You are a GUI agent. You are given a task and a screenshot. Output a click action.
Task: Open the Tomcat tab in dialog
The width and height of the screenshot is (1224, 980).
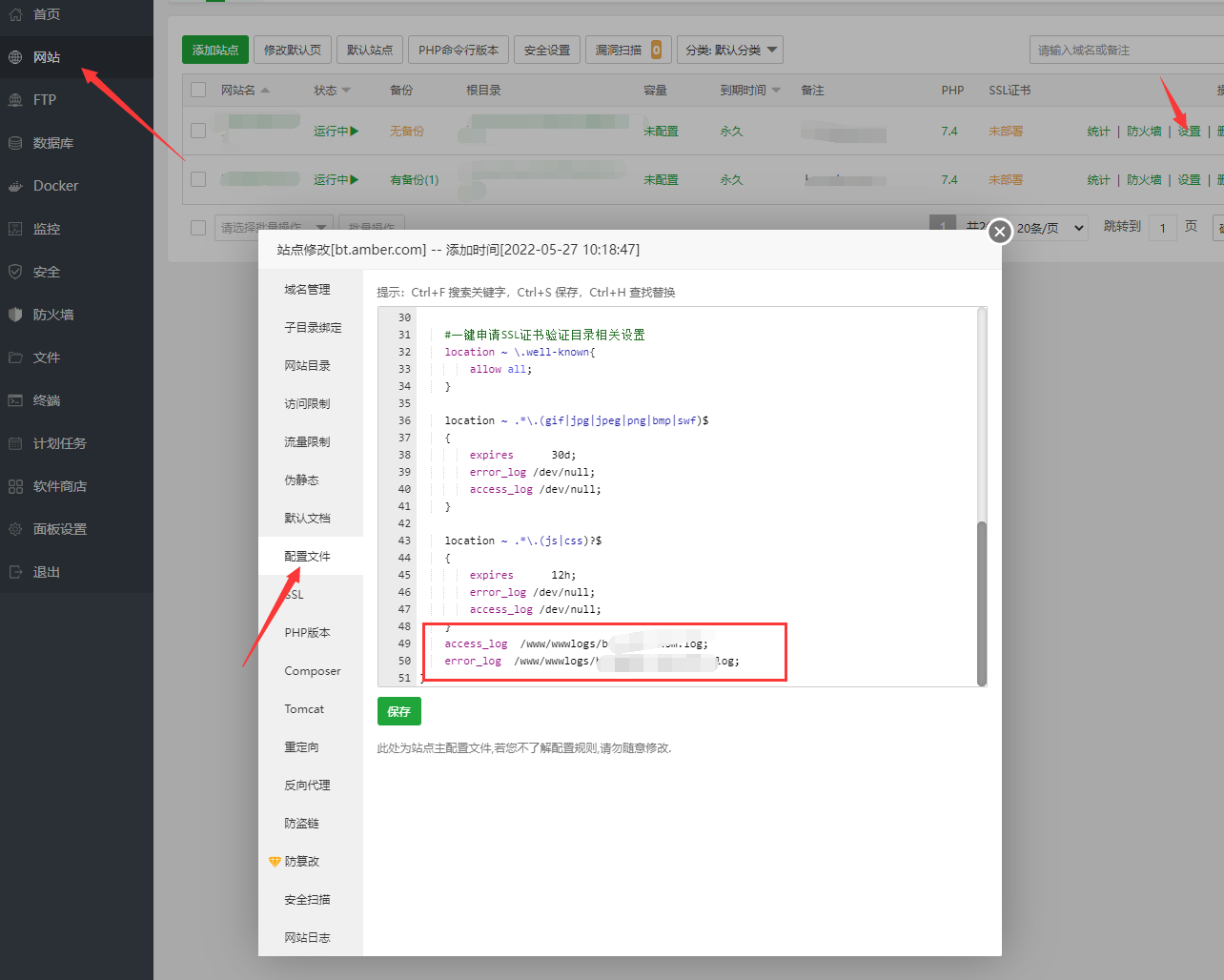click(x=304, y=709)
